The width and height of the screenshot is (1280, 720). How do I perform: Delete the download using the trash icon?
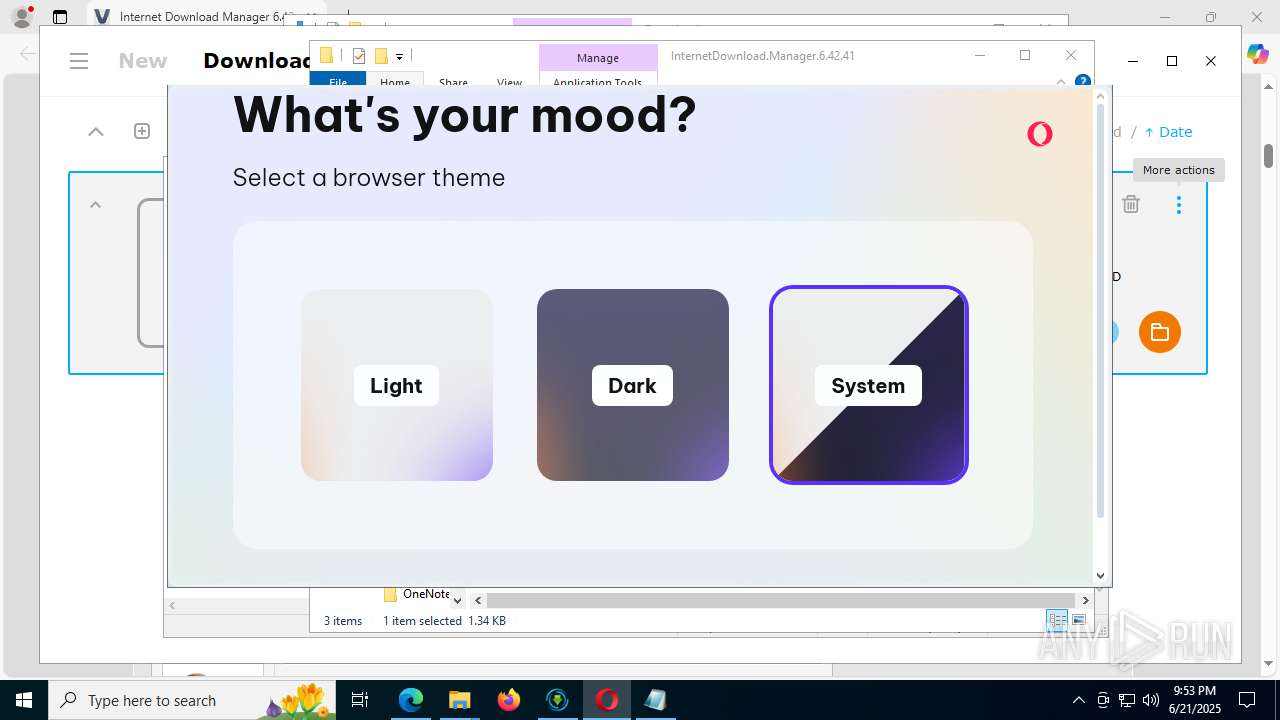[1131, 204]
